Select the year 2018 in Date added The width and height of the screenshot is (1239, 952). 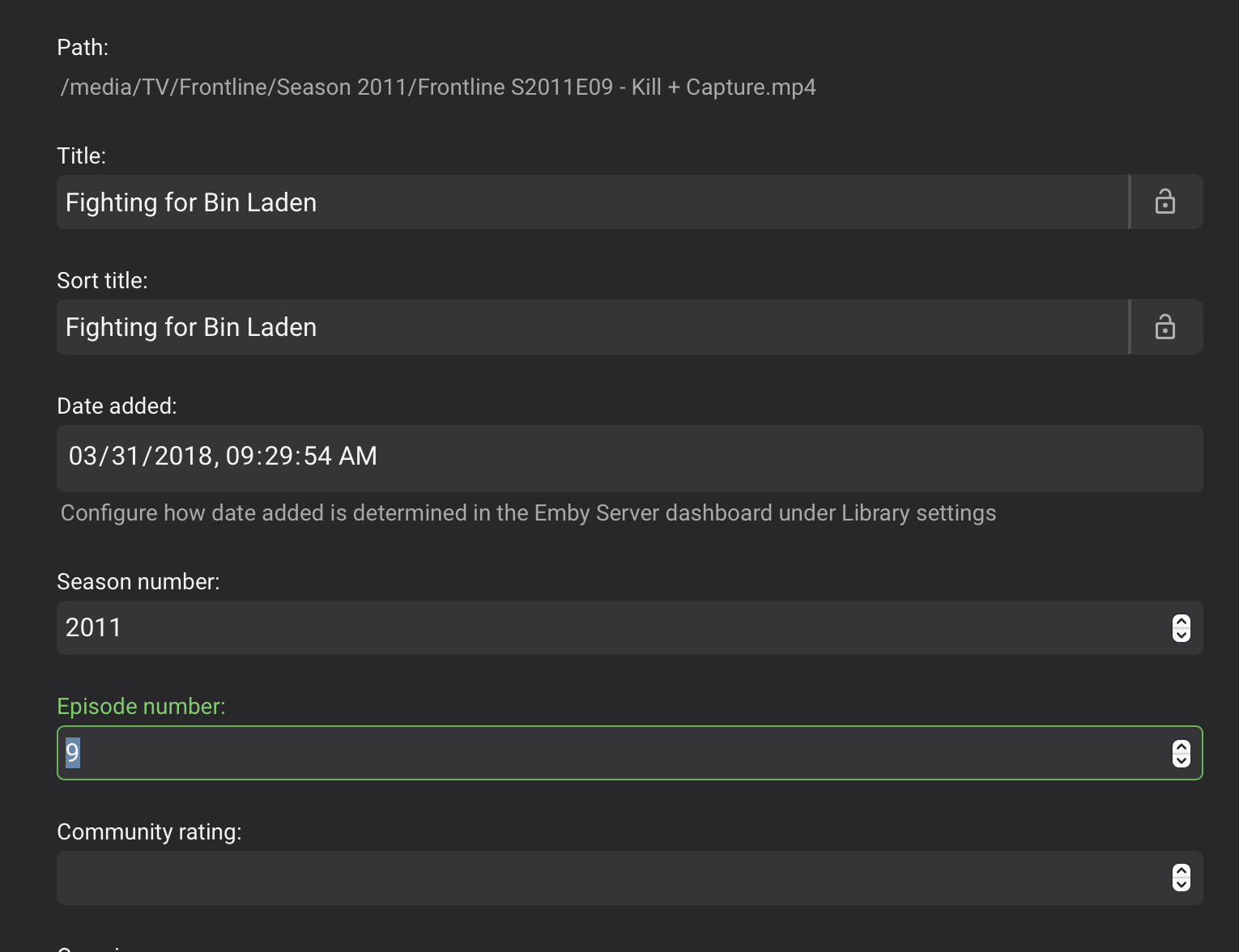coord(183,457)
